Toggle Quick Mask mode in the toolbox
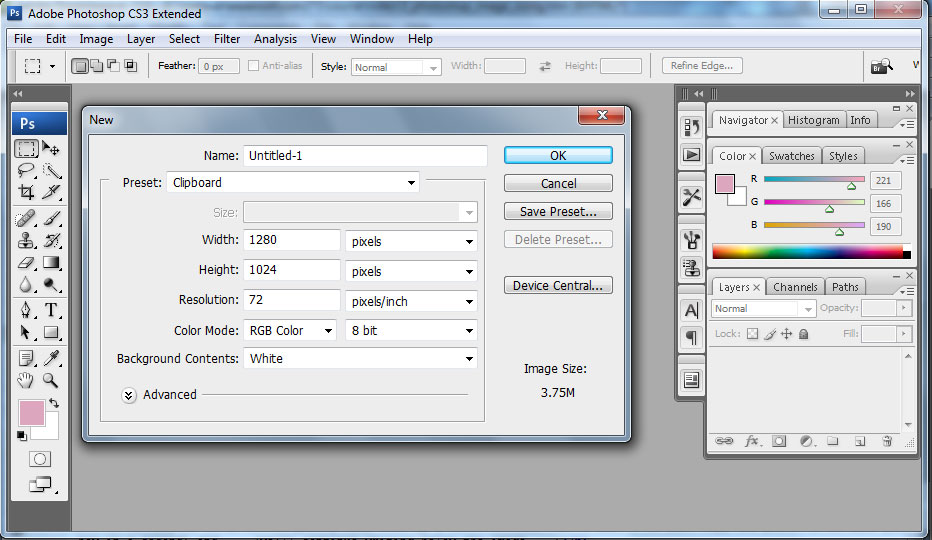This screenshot has height=540, width=932. pos(39,459)
